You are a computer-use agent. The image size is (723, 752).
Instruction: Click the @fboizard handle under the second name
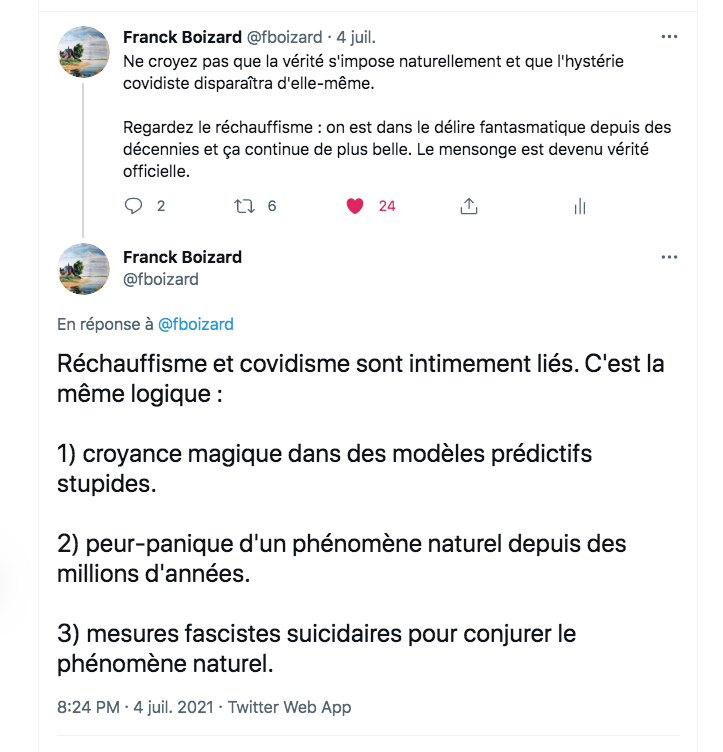click(x=160, y=279)
